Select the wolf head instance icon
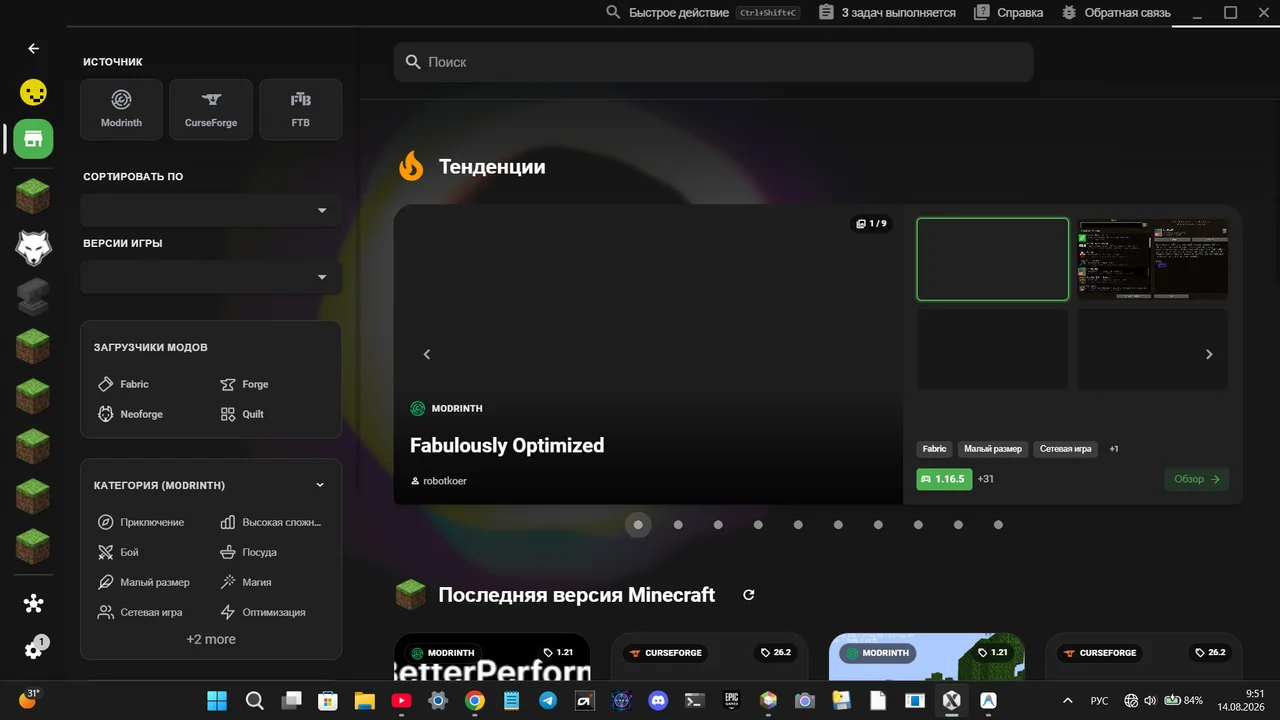The width and height of the screenshot is (1280, 720). click(33, 247)
